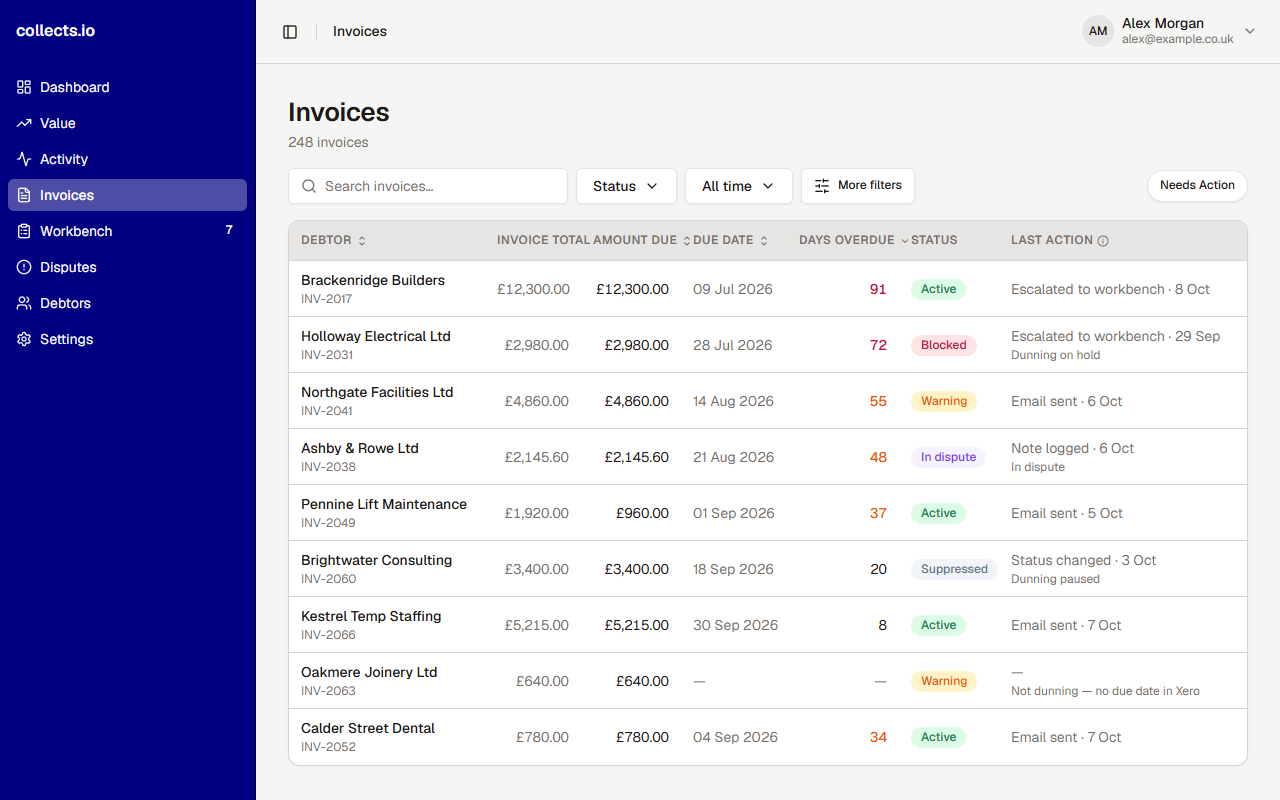Open Brackenridge Builders debtor link
Viewport: 1280px width, 800px height.
pyautogui.click(x=373, y=280)
